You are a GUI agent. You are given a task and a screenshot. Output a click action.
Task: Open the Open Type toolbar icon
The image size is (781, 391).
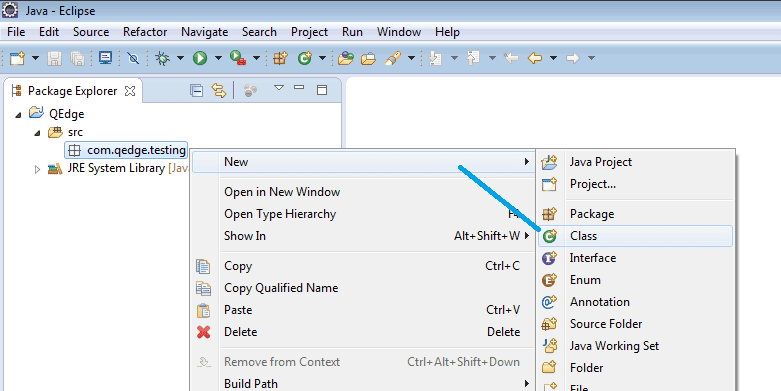click(346, 58)
